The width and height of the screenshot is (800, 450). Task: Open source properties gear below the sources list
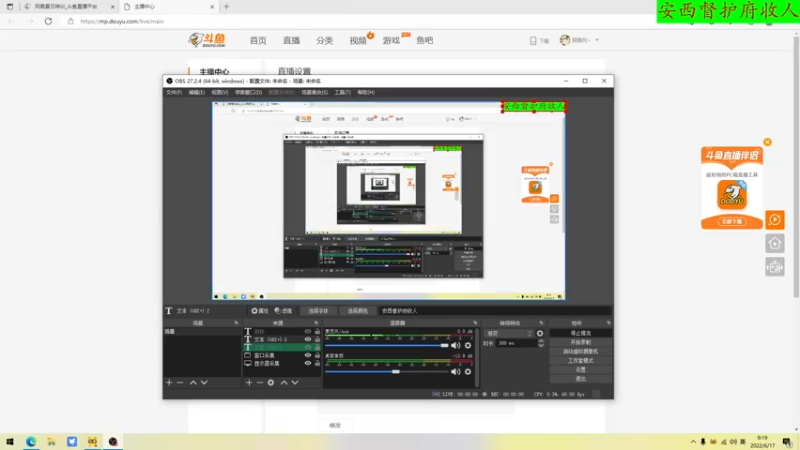coord(271,382)
